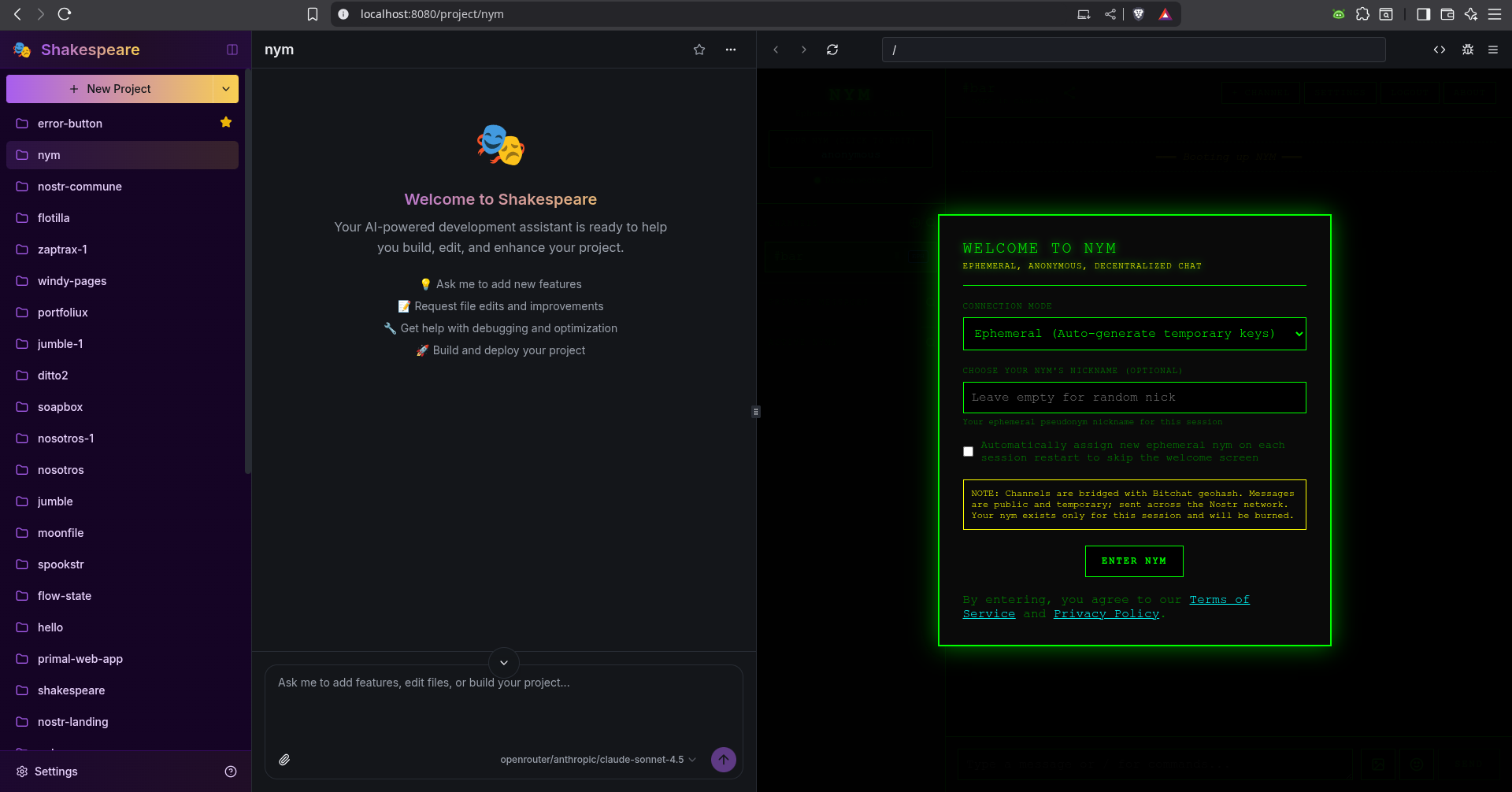Viewport: 1512px width, 792px height.
Task: Attach a file with the paperclip
Action: tap(284, 760)
